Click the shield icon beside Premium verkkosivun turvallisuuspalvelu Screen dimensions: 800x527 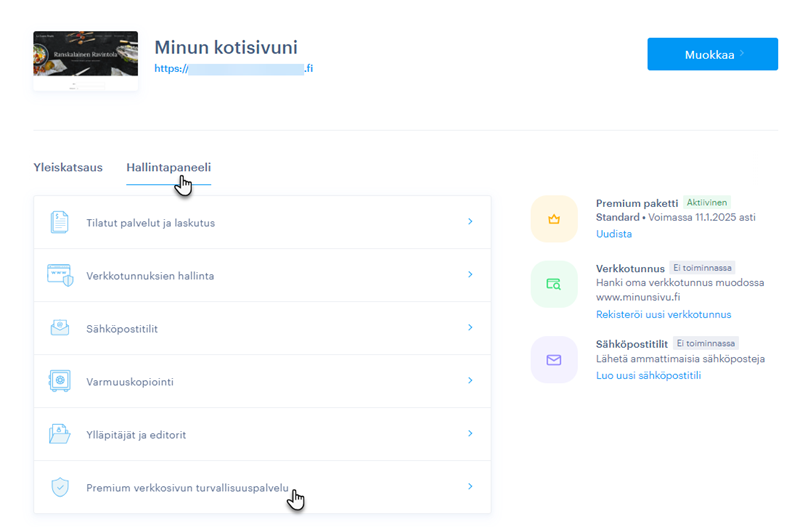pos(60,487)
